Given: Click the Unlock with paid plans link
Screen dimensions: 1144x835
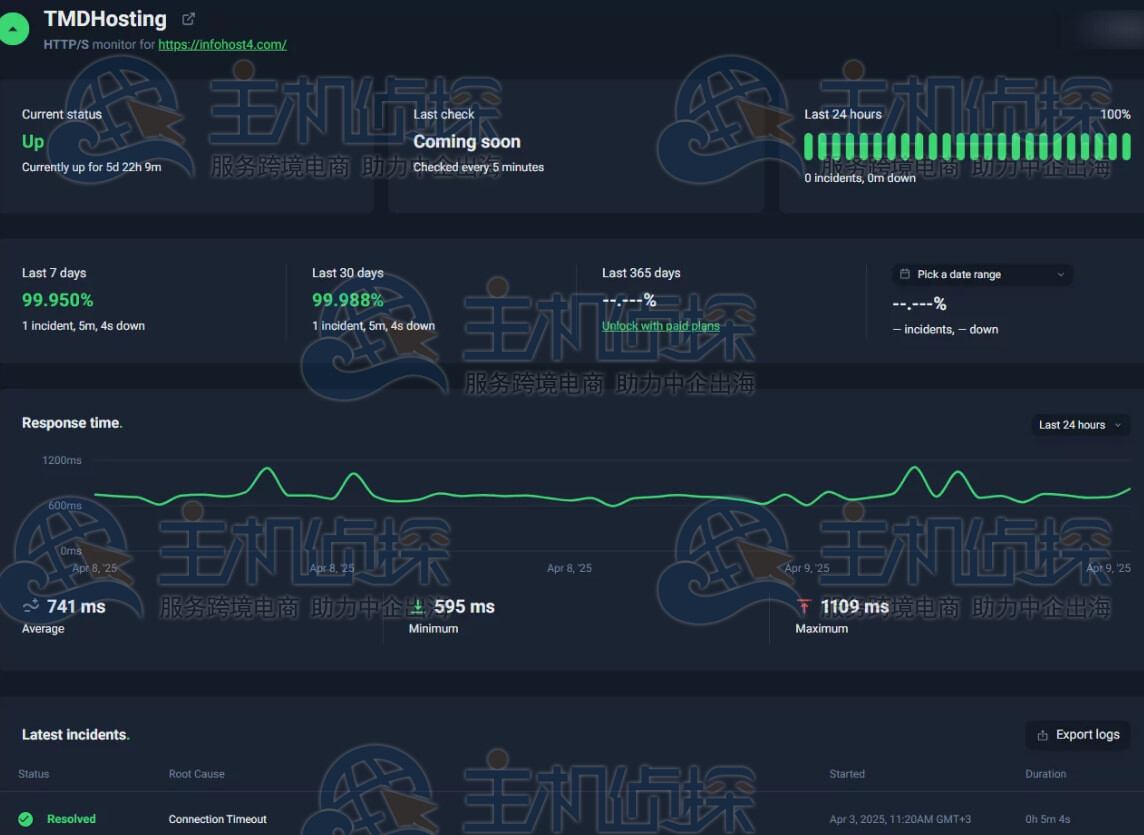Looking at the screenshot, I should 660,326.
